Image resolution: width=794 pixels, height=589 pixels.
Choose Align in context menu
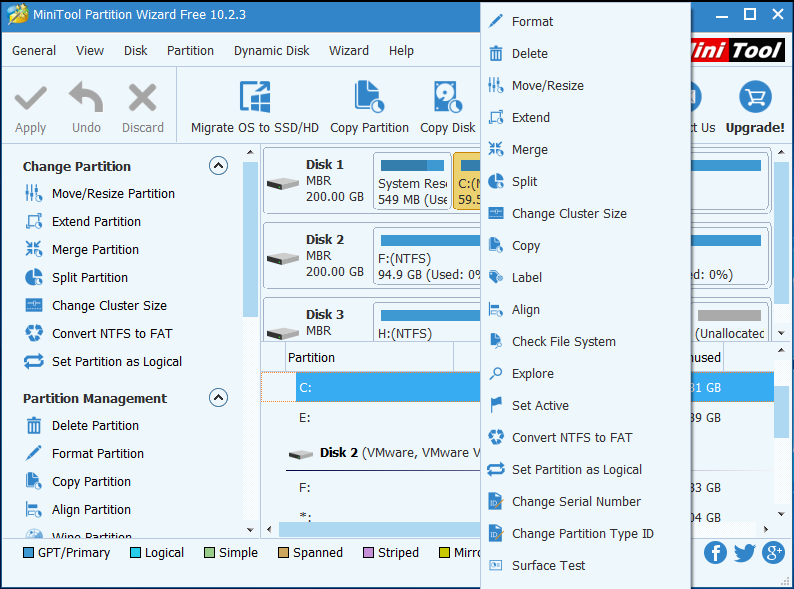point(585,309)
